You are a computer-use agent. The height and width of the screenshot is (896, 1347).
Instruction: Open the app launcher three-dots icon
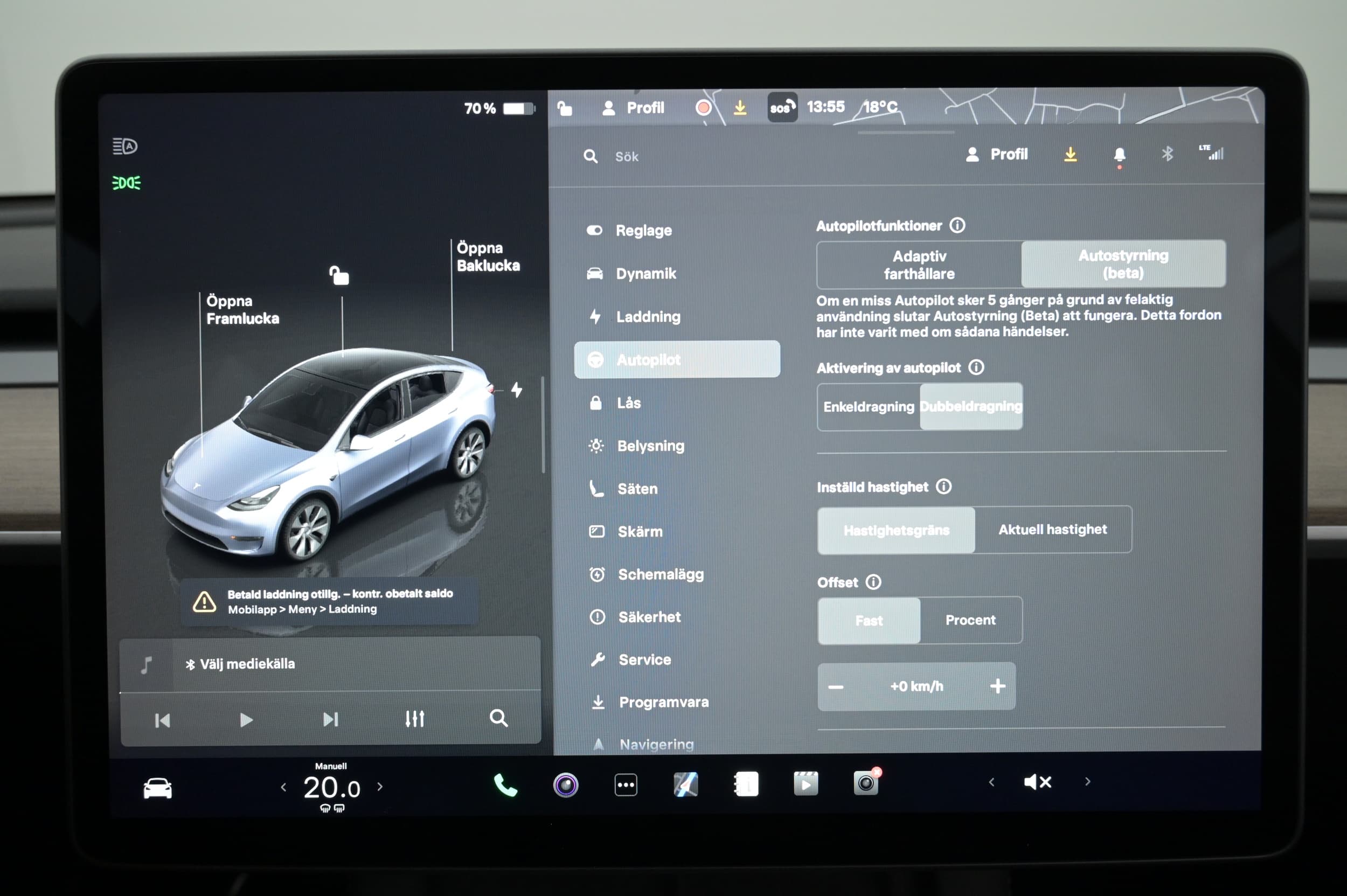[626, 785]
